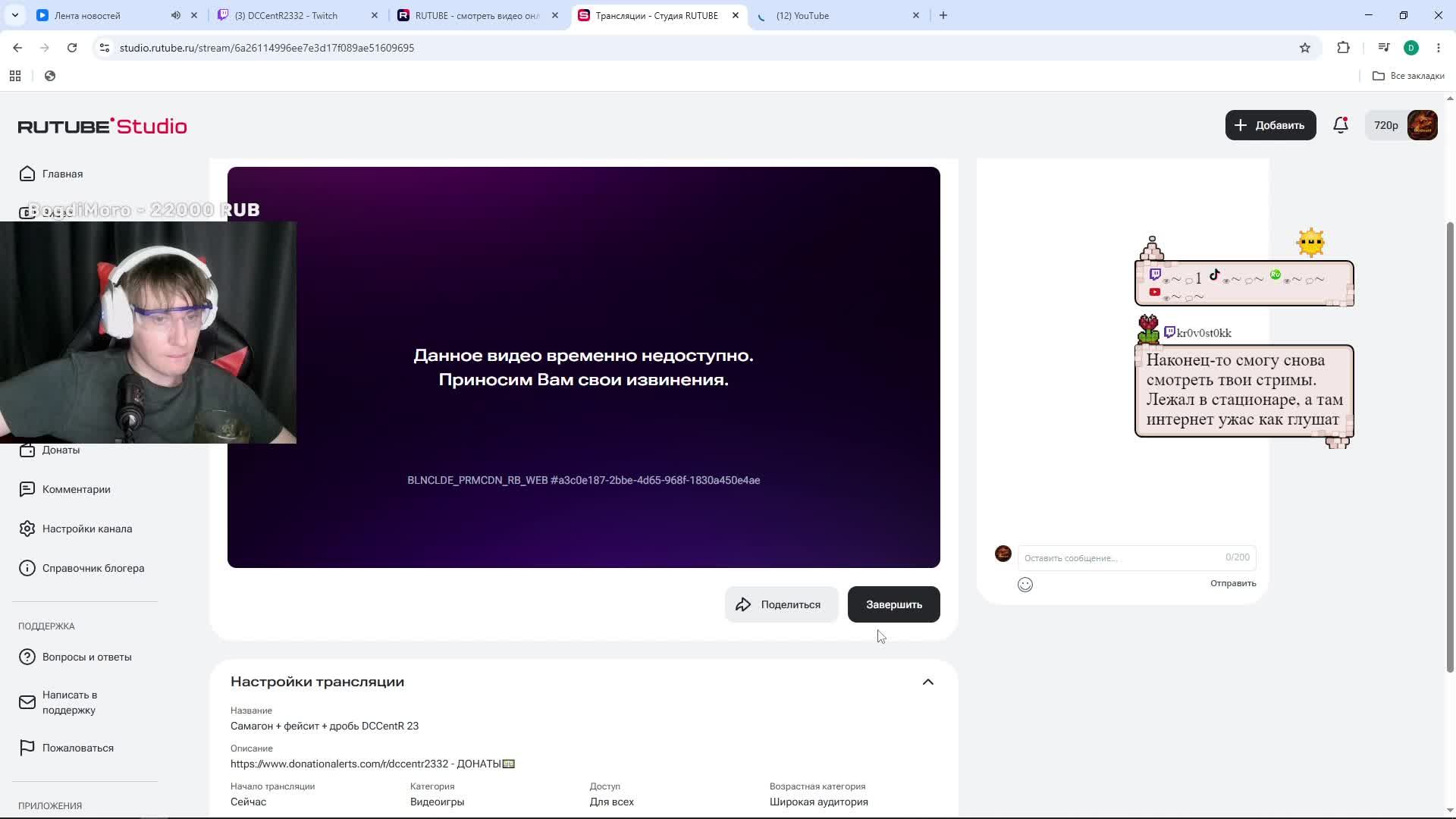Screen dimensions: 1456x819
Task: Switch to the Лента новостей tab
Action: (87, 15)
